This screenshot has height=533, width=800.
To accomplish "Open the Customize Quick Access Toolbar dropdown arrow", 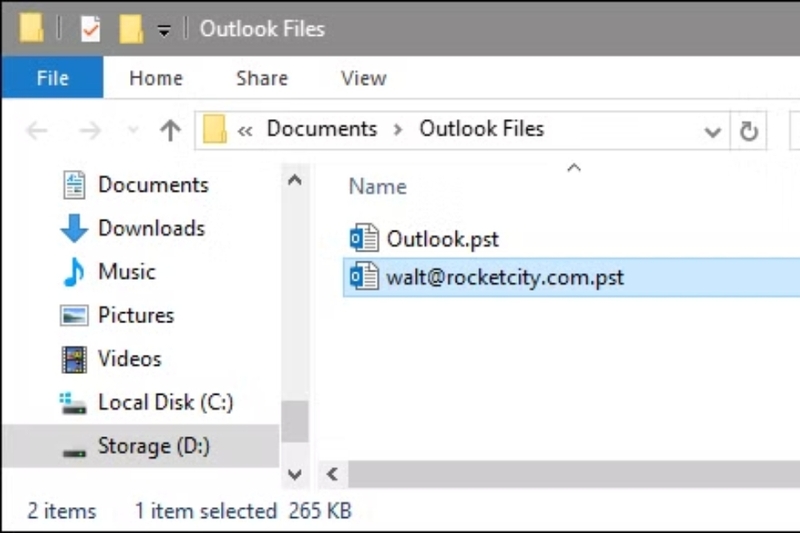I will click(164, 30).
